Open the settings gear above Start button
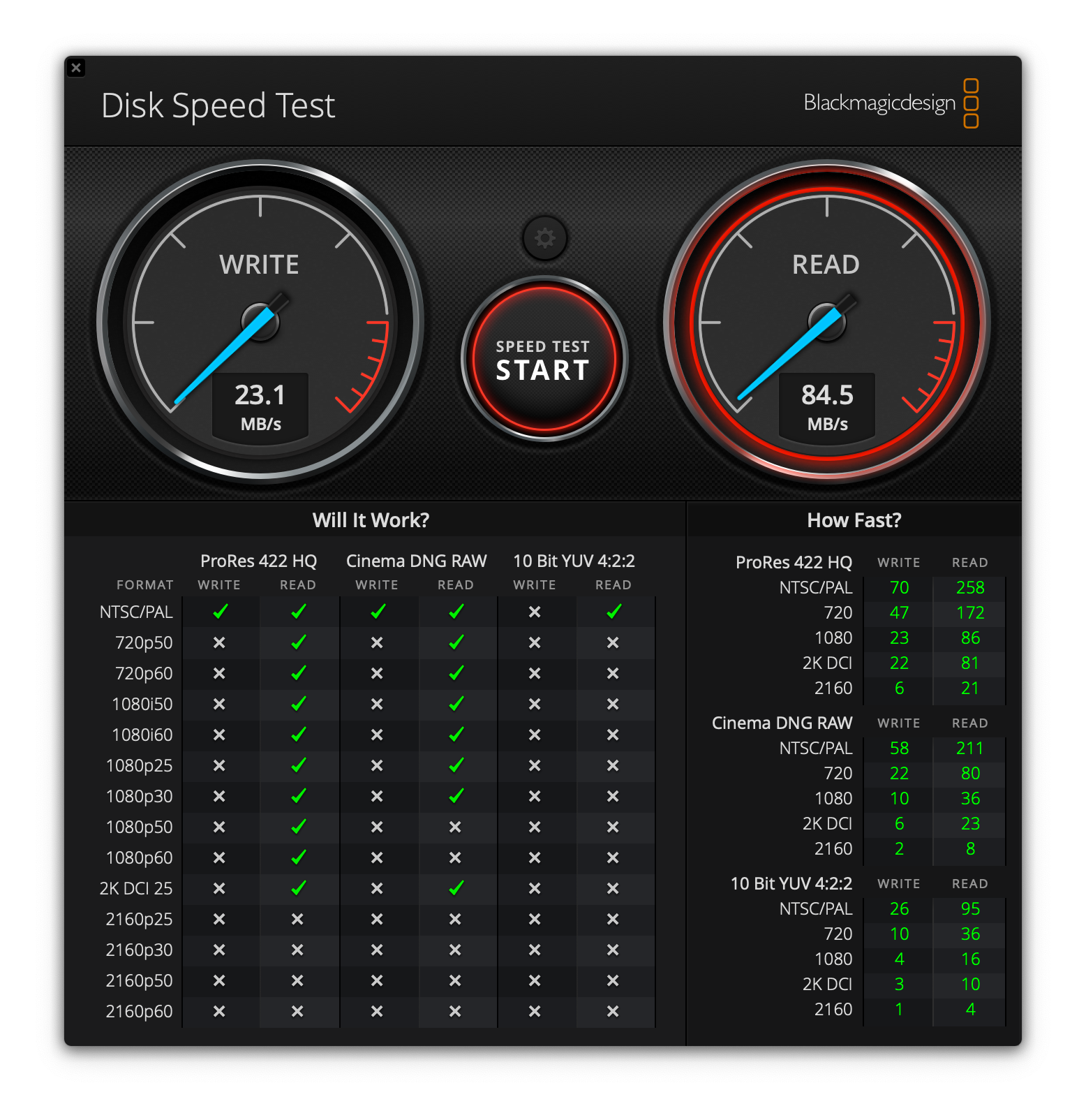Image resolution: width=1086 pixels, height=1120 pixels. point(544,238)
